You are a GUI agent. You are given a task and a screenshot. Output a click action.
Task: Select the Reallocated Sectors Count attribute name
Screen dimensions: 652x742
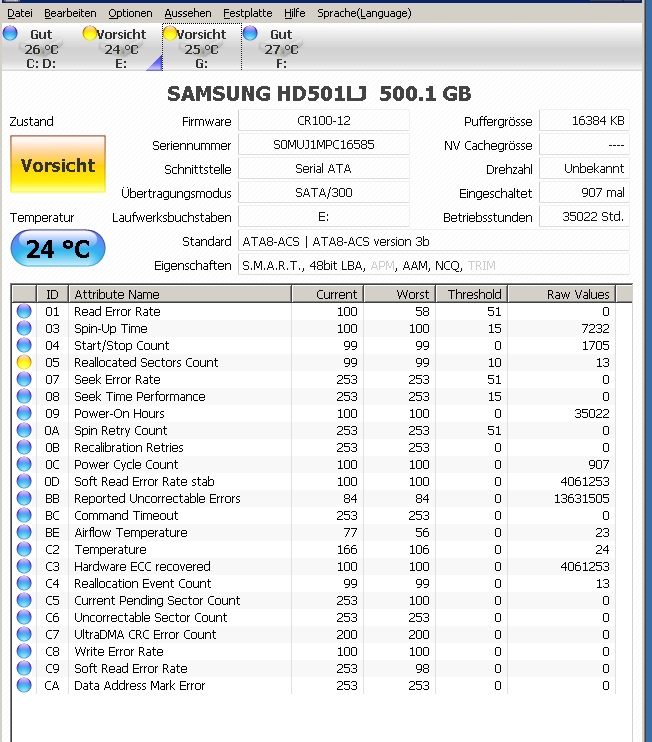pyautogui.click(x=146, y=362)
